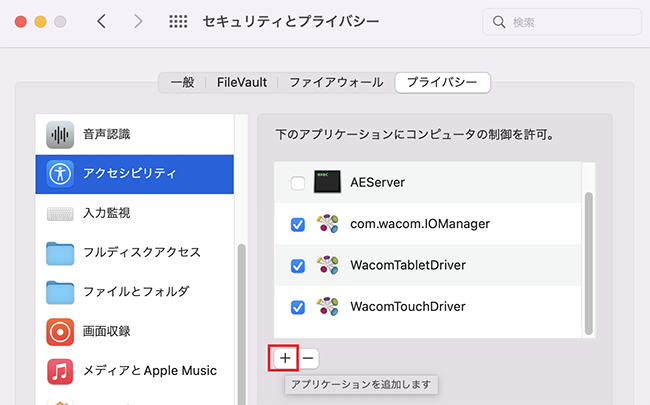The width and height of the screenshot is (650, 405).
Task: Select アクセシビリティ in the sidebar
Action: tap(135, 174)
